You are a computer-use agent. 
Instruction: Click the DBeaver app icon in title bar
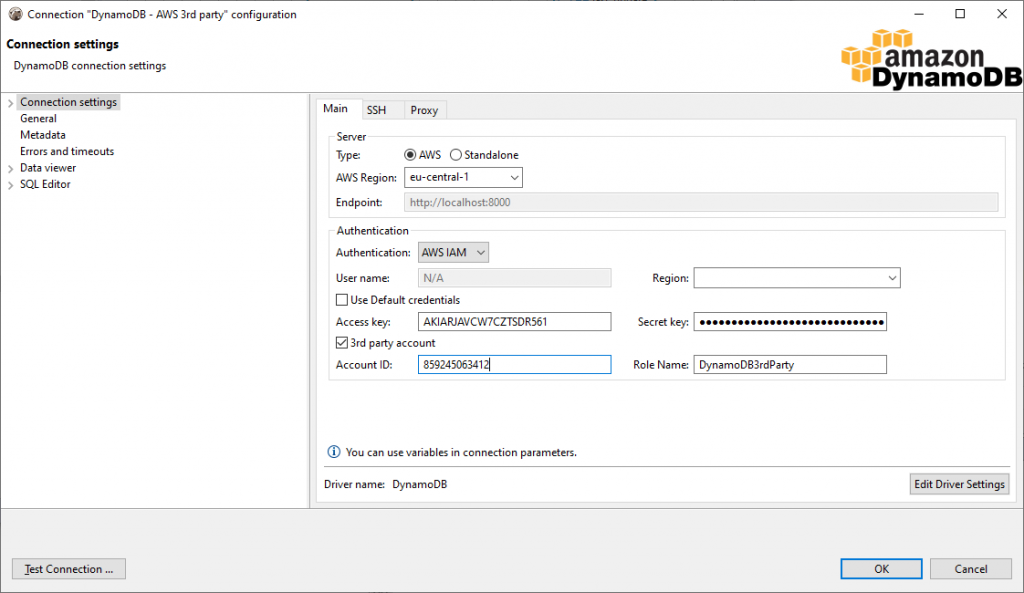15,14
